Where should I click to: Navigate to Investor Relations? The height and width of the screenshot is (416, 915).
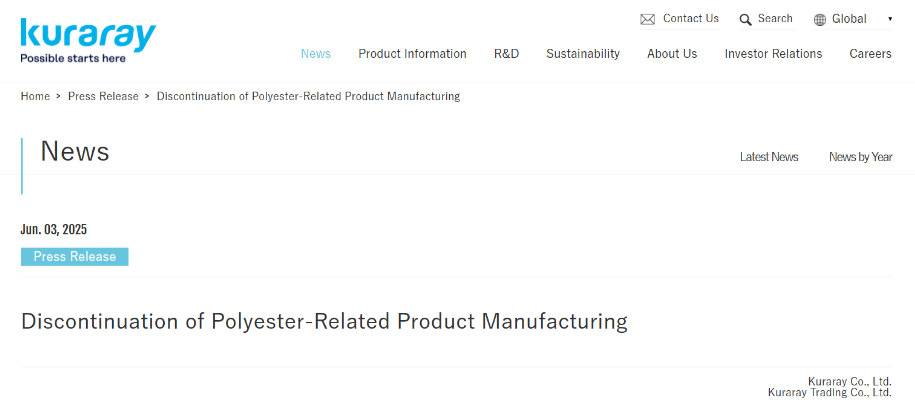tap(773, 54)
